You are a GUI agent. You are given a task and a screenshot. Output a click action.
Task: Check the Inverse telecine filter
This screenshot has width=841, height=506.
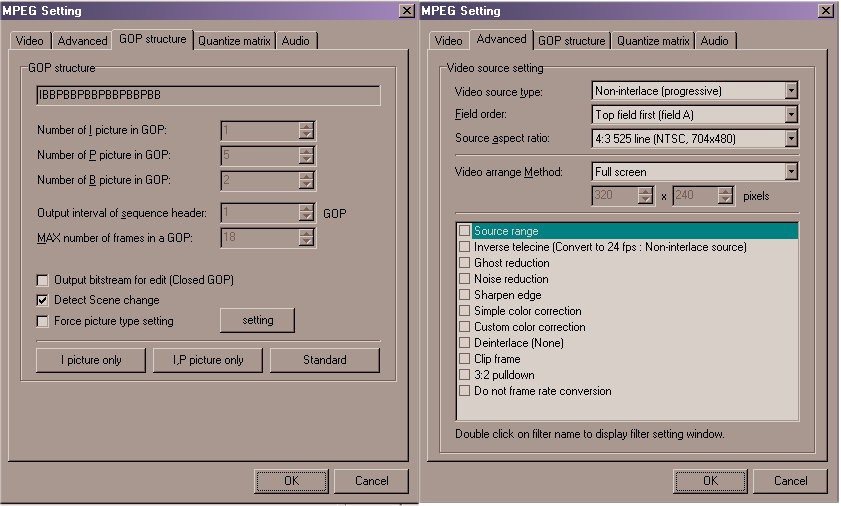click(464, 247)
